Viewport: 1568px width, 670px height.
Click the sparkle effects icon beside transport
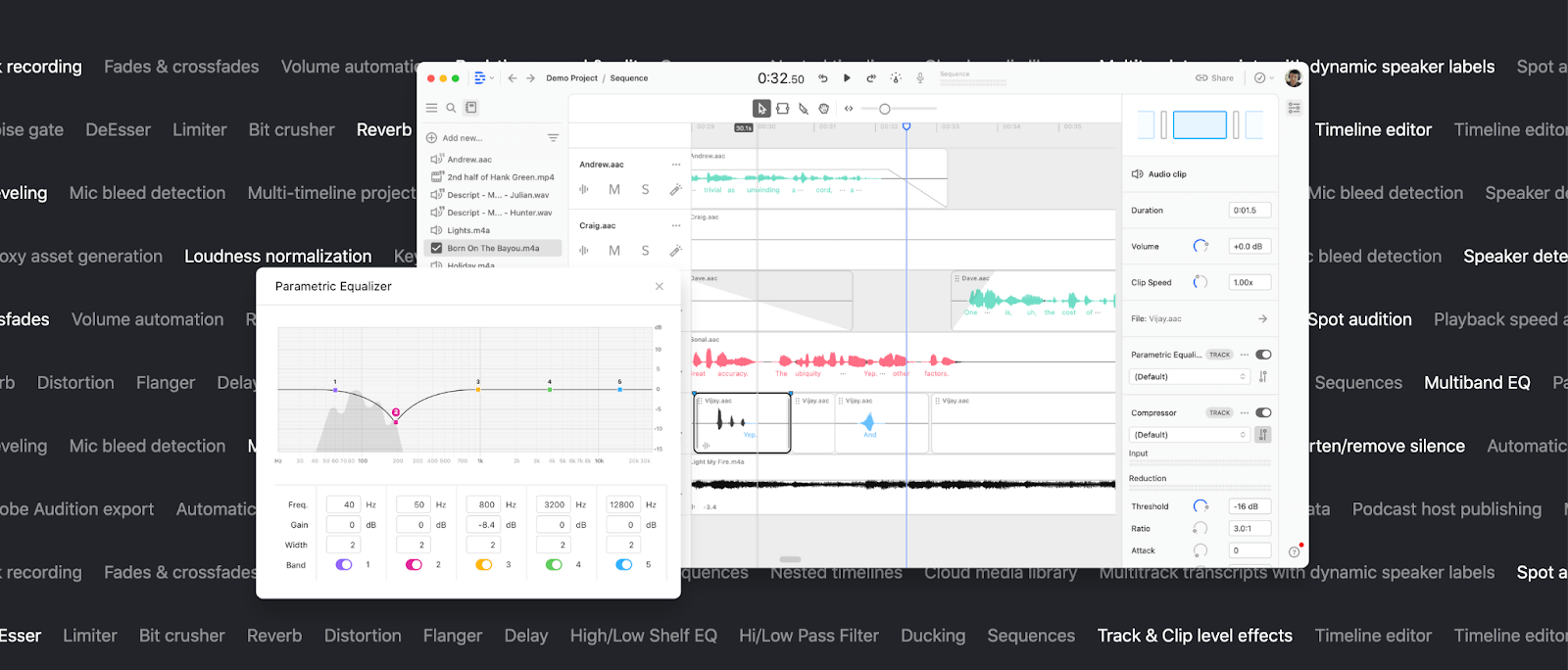[x=896, y=77]
